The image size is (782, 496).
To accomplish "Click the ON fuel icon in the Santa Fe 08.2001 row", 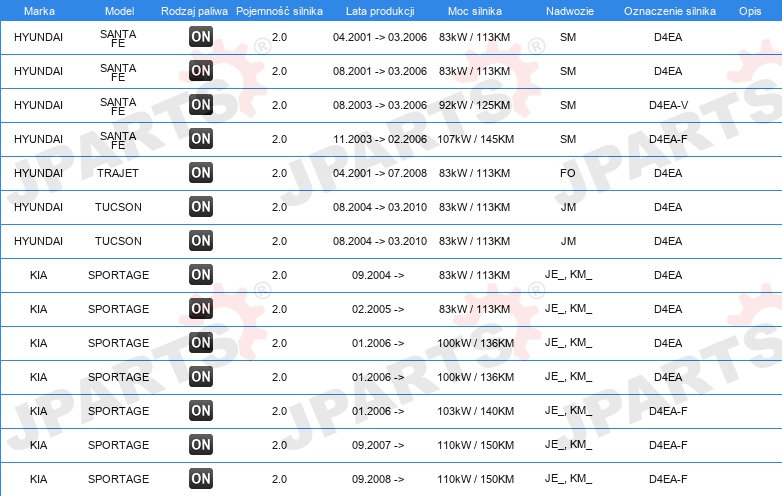I will [201, 70].
